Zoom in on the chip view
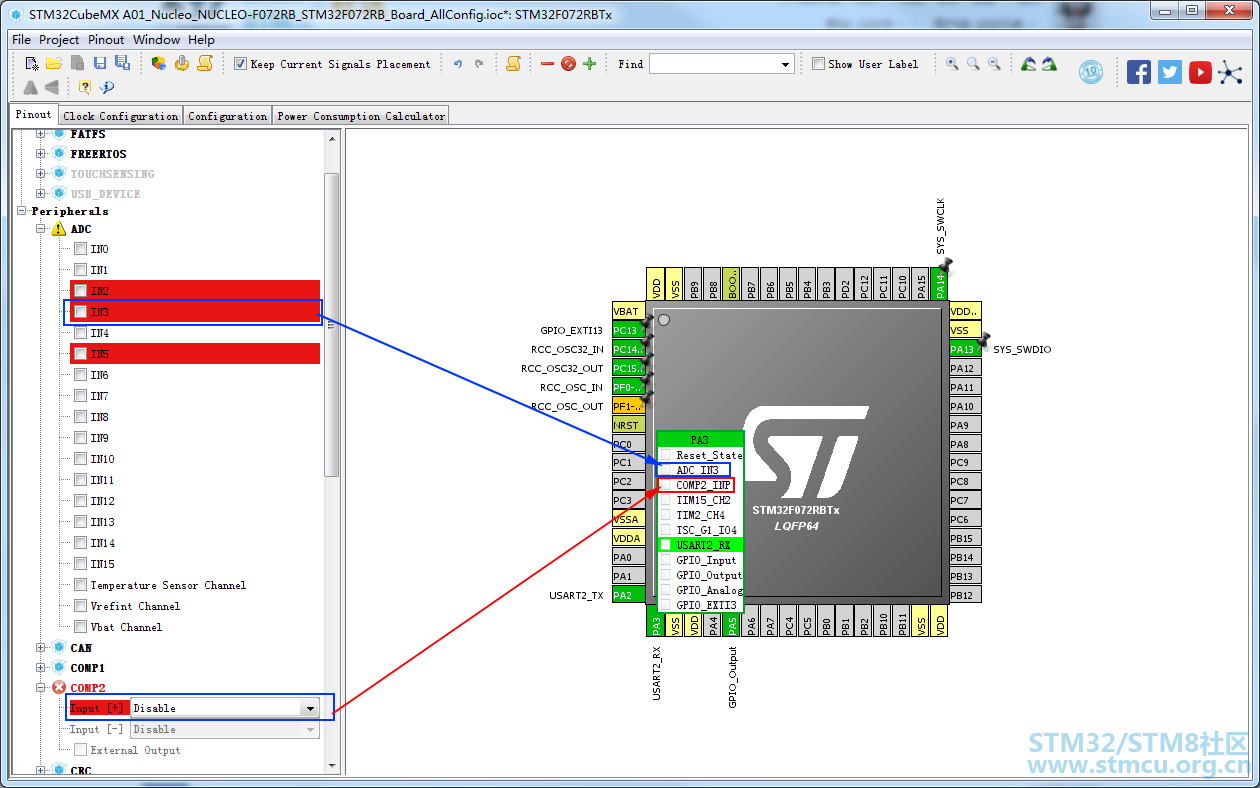 (952, 63)
